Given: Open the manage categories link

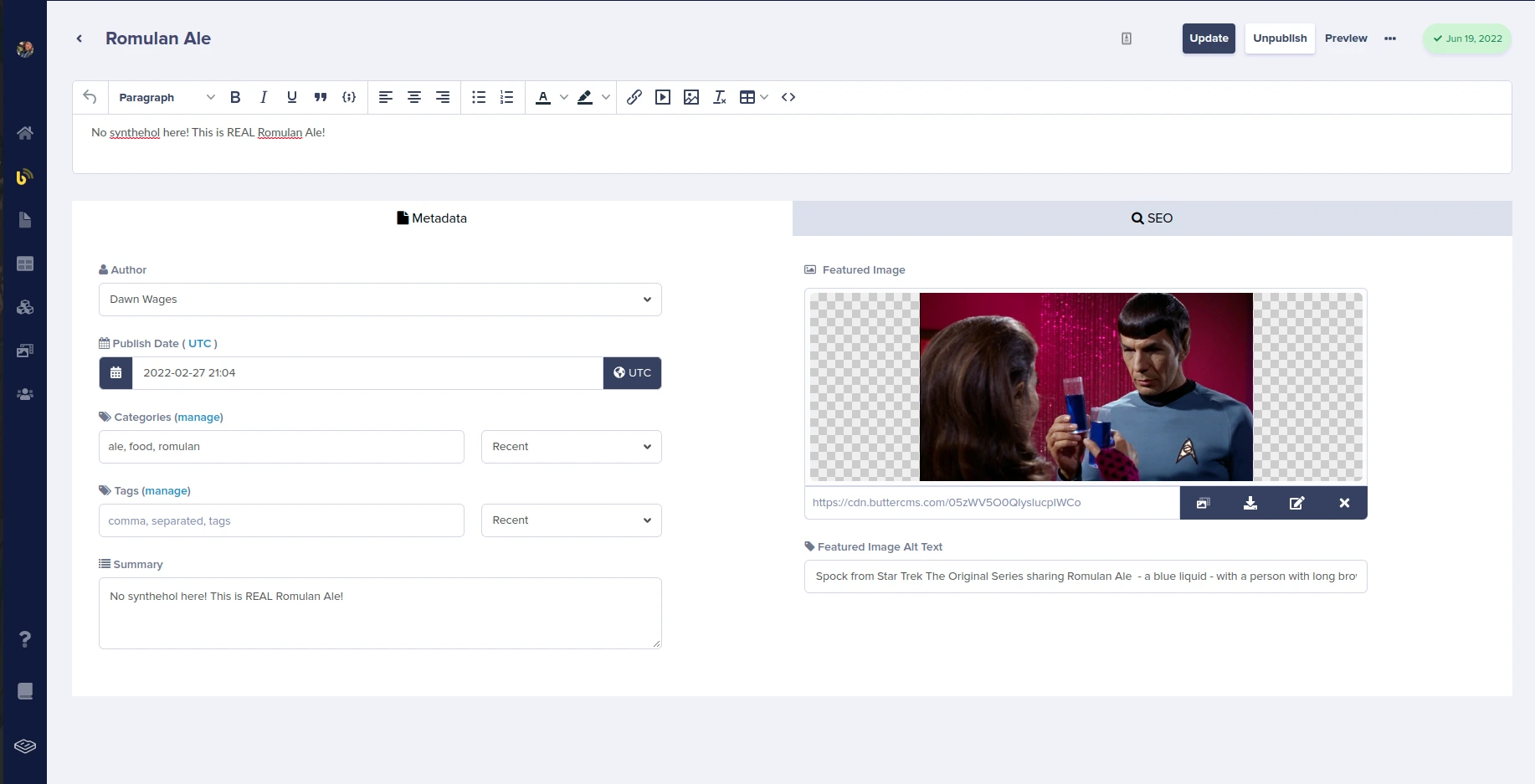Looking at the screenshot, I should click(198, 417).
